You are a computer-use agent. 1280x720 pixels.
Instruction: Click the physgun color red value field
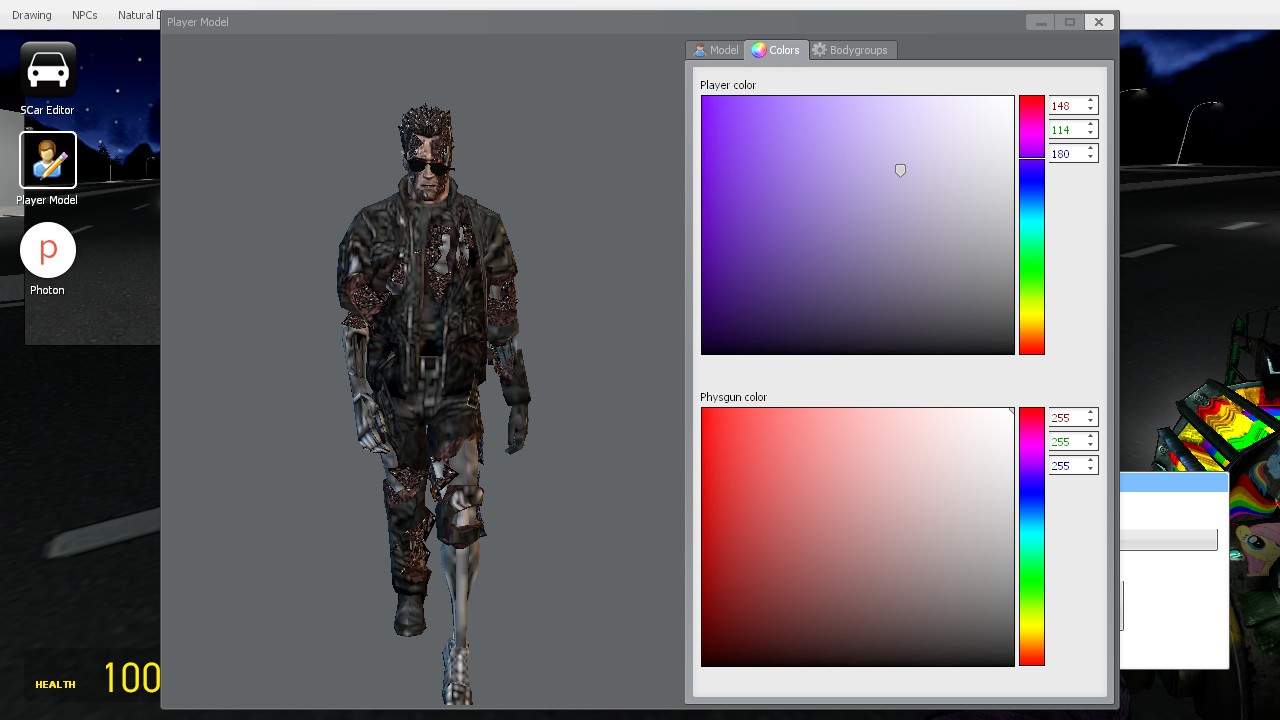pyautogui.click(x=1065, y=418)
